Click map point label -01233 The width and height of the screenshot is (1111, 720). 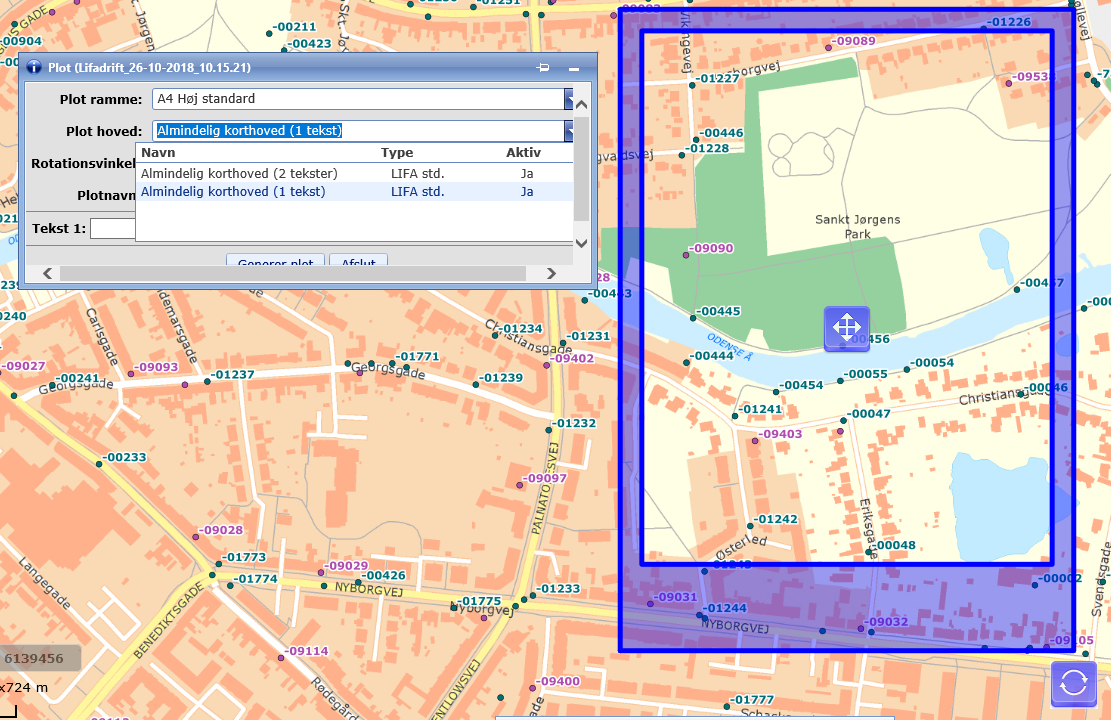(558, 589)
